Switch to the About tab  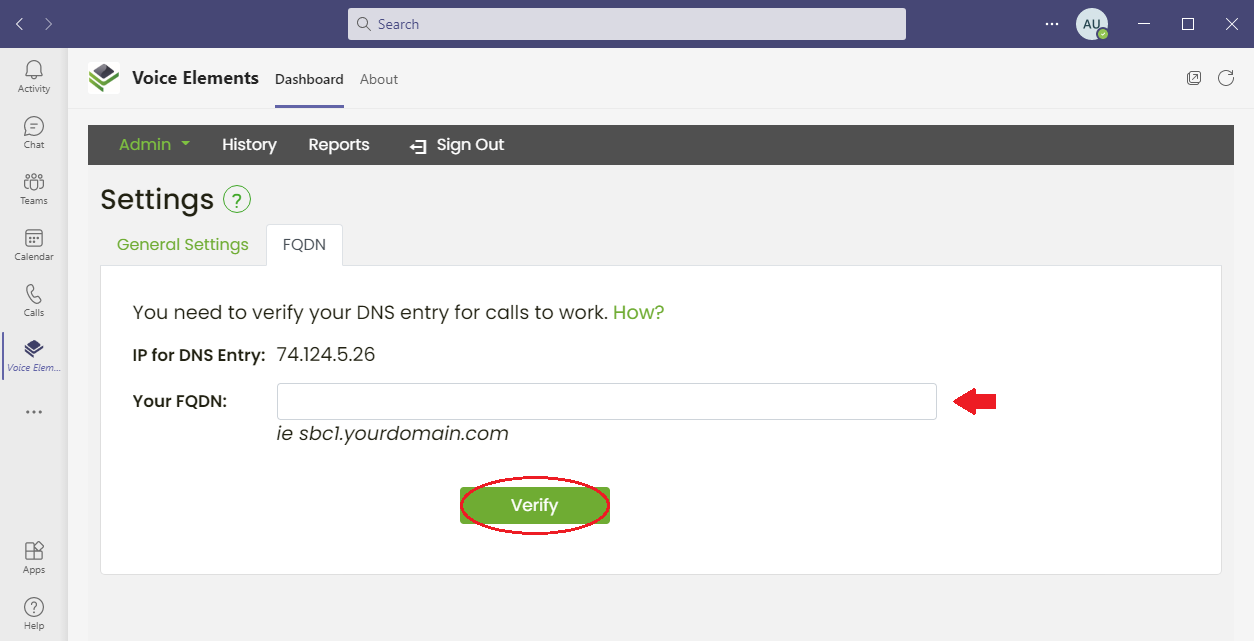coord(379,79)
